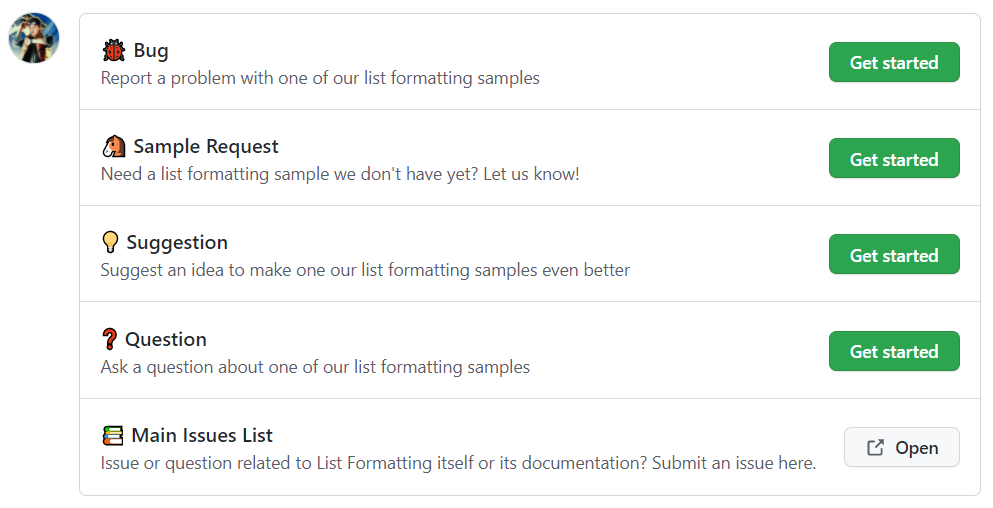Click the 'Submit an issue here' description text
Screen dimensions: 993x508
click(459, 463)
